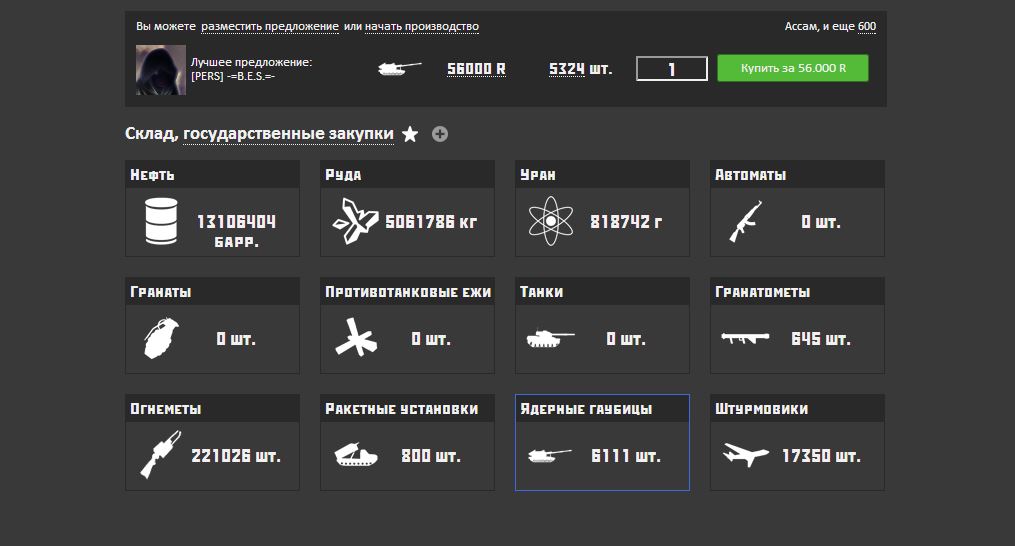
Task: Click the purchase quantity input field
Action: click(672, 69)
